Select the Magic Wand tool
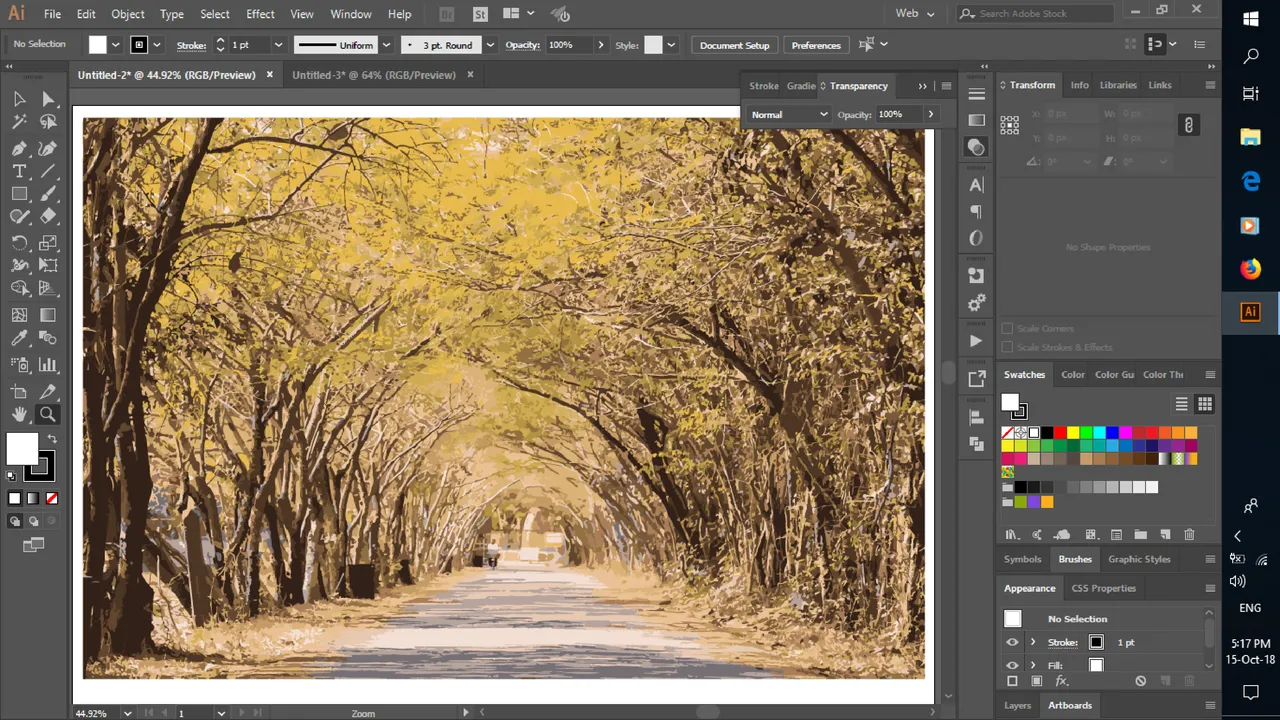The image size is (1280, 720). pyautogui.click(x=19, y=122)
